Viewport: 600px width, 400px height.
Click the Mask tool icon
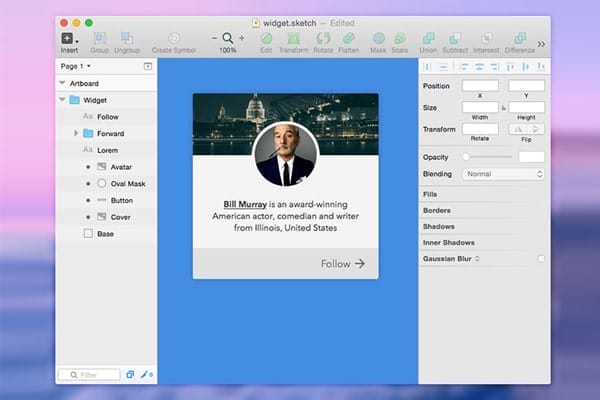click(378, 39)
